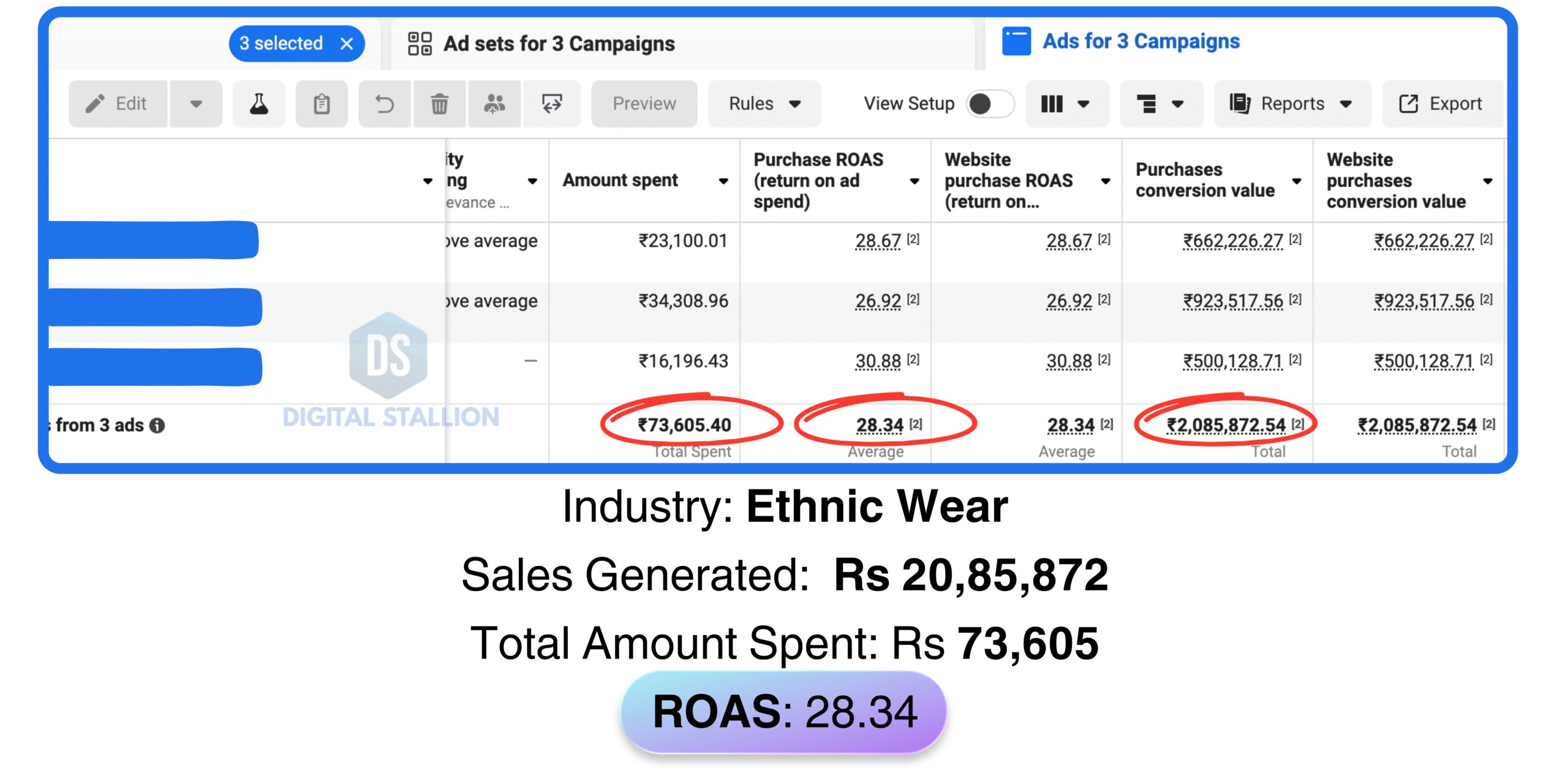Expand the Rules dropdown
Screen dimensions: 1568x784
pos(764,104)
